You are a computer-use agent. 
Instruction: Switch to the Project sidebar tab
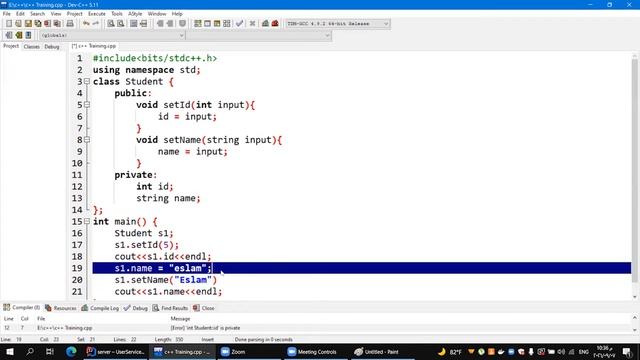point(11,46)
